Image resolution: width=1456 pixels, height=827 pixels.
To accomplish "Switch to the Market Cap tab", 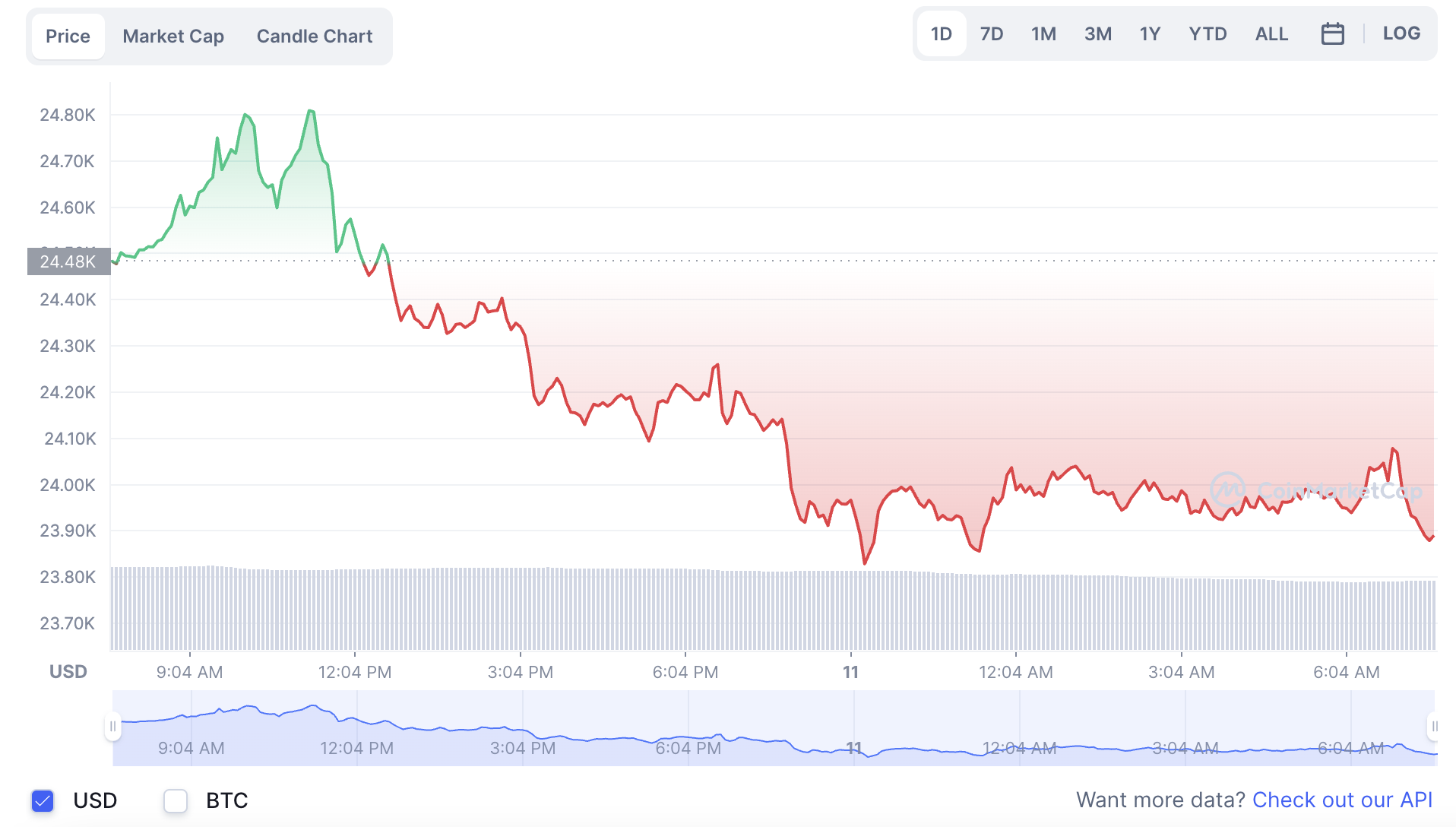I will (x=173, y=36).
